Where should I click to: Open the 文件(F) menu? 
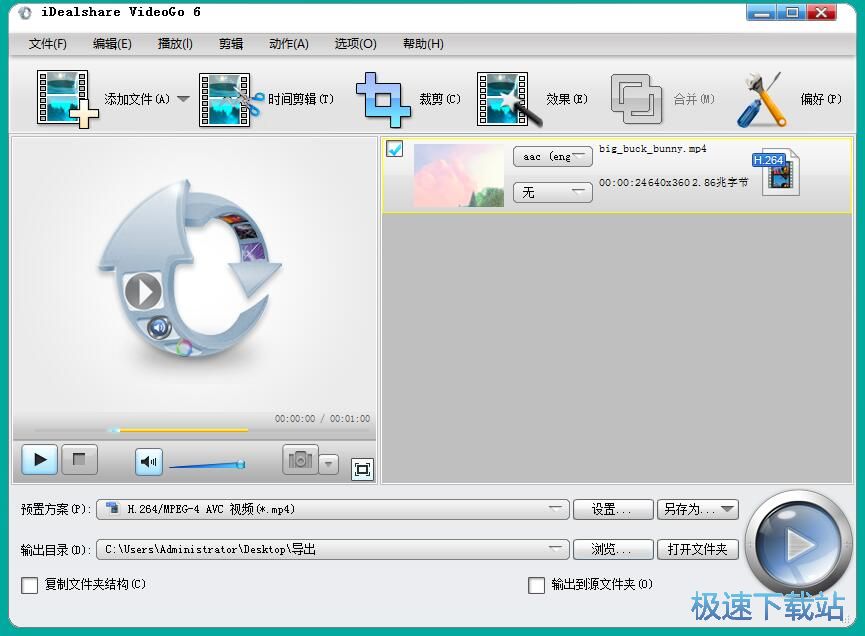click(x=48, y=44)
